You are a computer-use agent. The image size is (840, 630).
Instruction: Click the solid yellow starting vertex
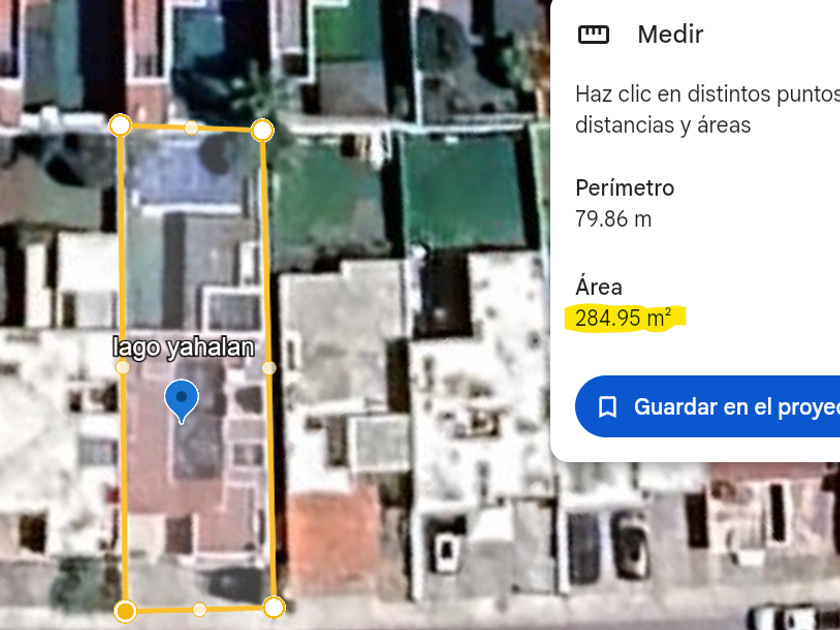click(125, 611)
